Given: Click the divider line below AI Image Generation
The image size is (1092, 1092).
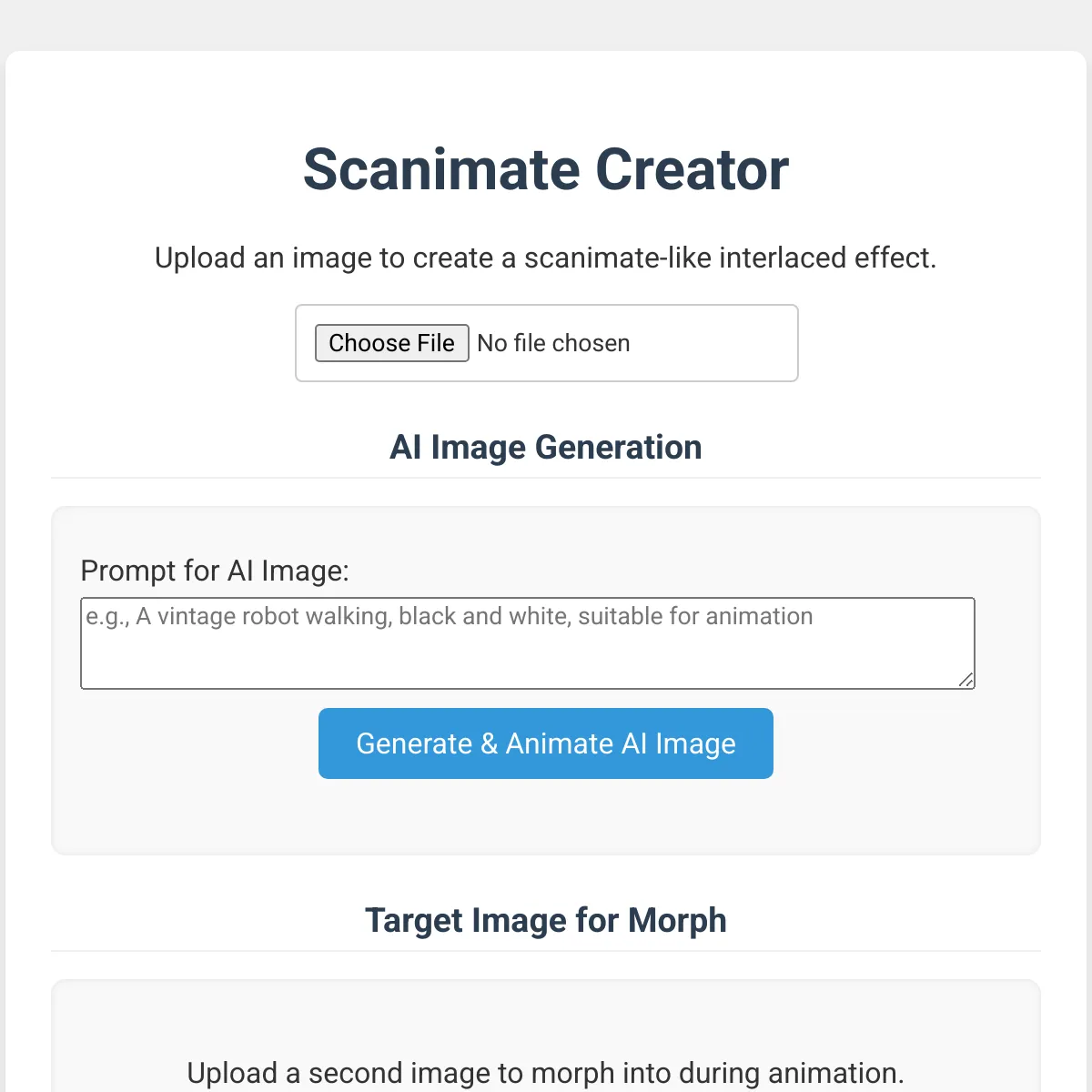Looking at the screenshot, I should click(x=546, y=478).
